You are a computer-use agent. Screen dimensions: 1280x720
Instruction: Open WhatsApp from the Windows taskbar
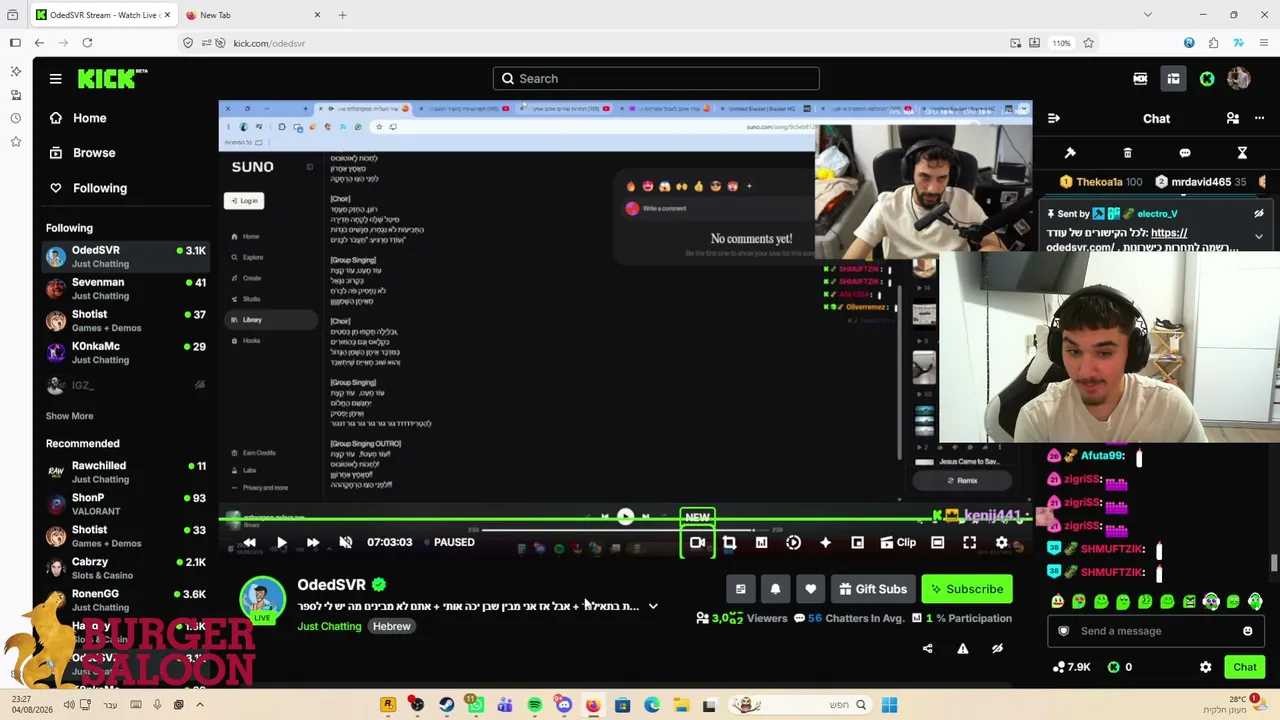(476, 705)
